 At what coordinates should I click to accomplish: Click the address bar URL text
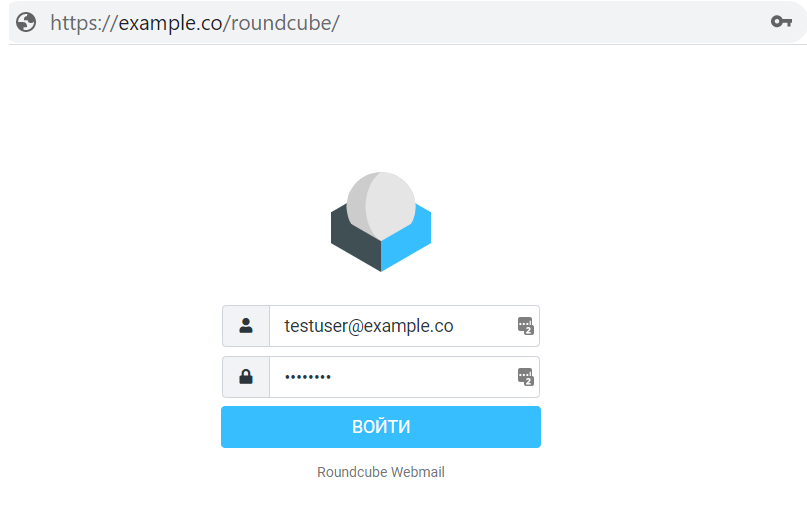[x=195, y=22]
